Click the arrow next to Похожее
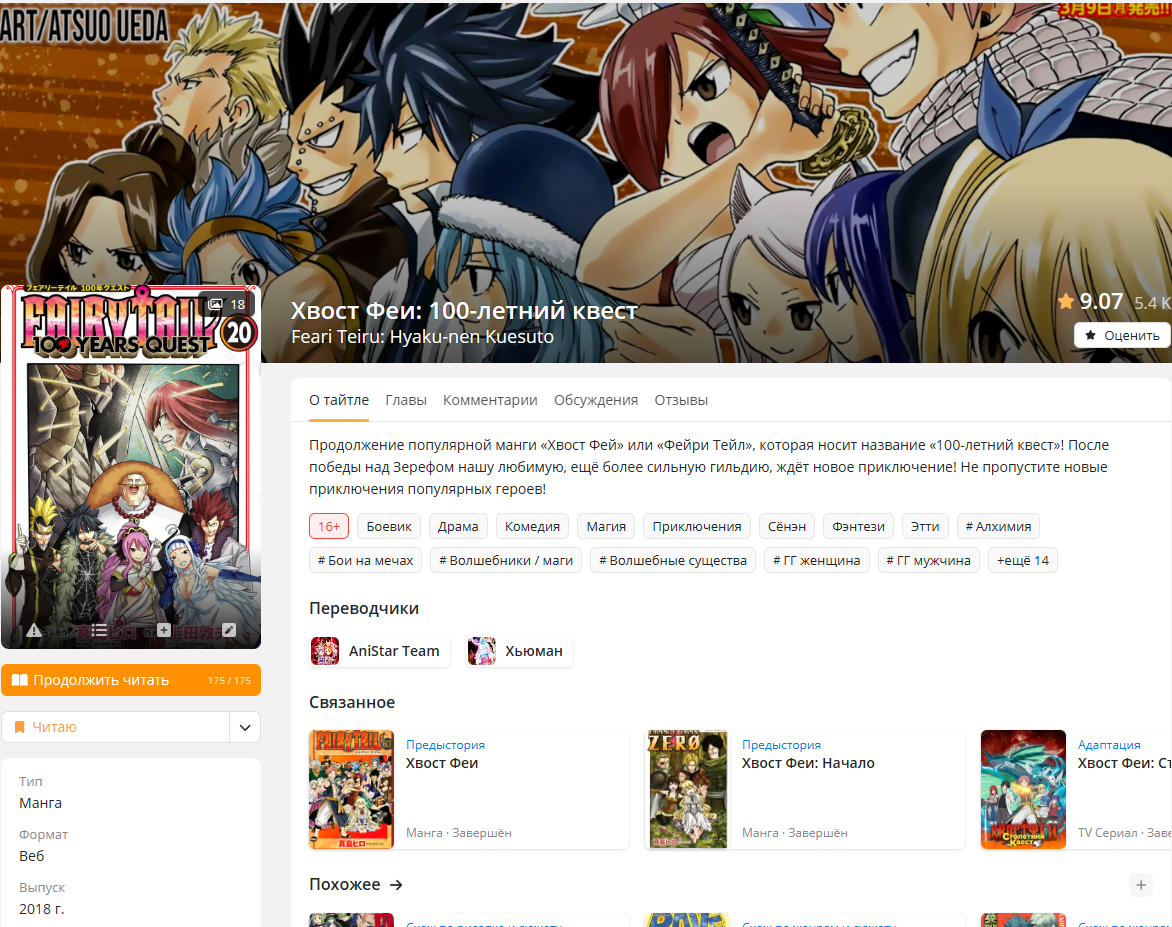The image size is (1172, 927). pyautogui.click(x=396, y=885)
